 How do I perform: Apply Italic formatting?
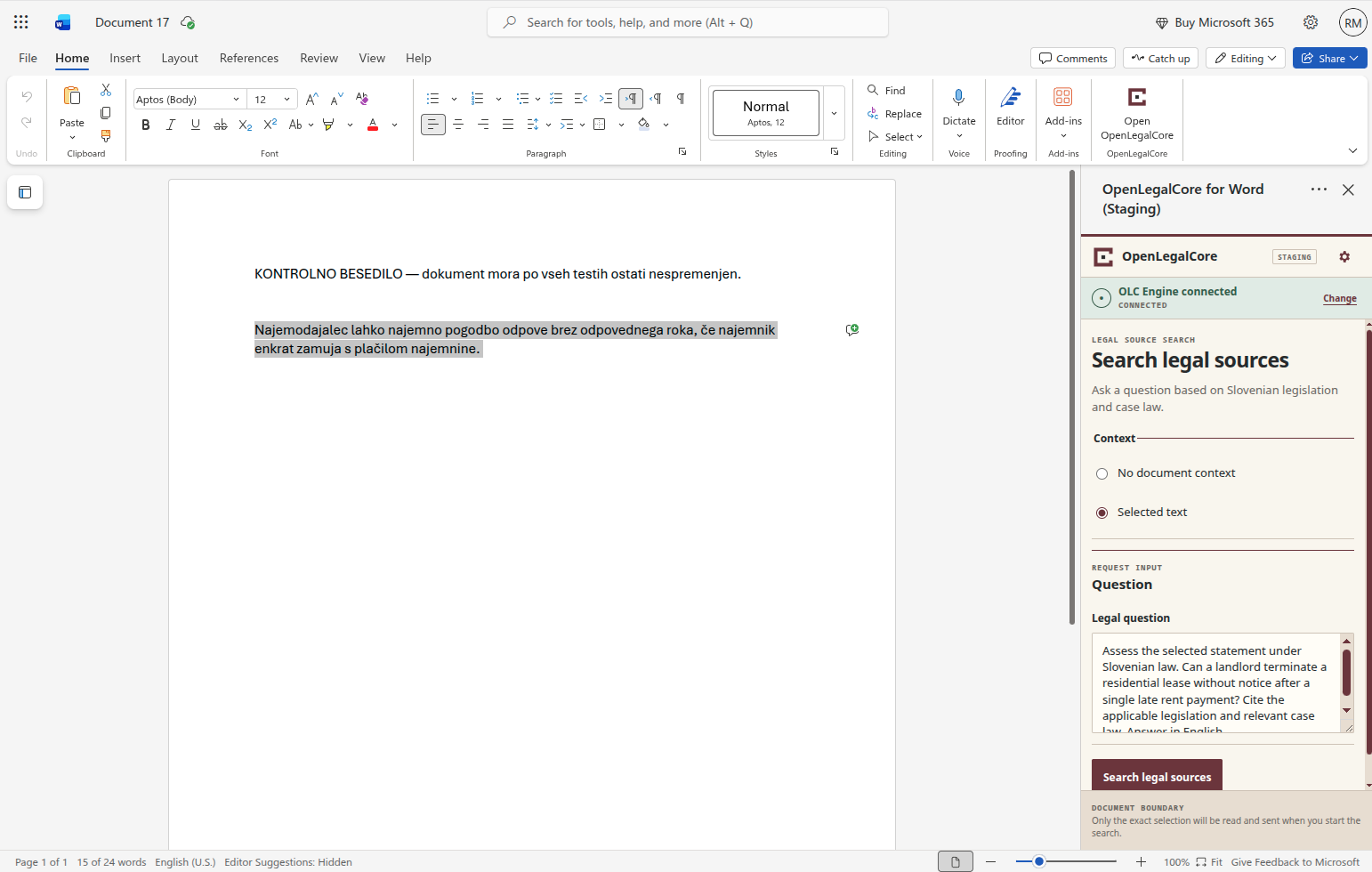pos(171,125)
